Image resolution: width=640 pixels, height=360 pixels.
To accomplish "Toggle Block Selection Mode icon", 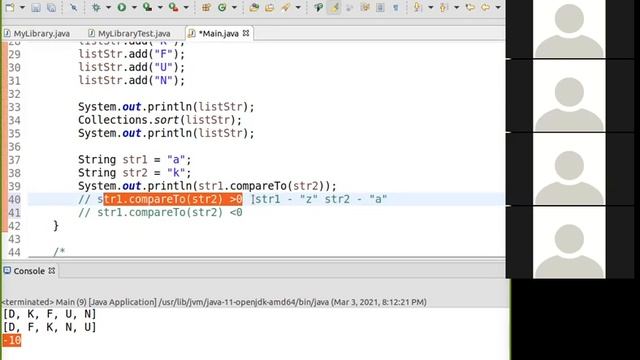I will [x=365, y=7].
